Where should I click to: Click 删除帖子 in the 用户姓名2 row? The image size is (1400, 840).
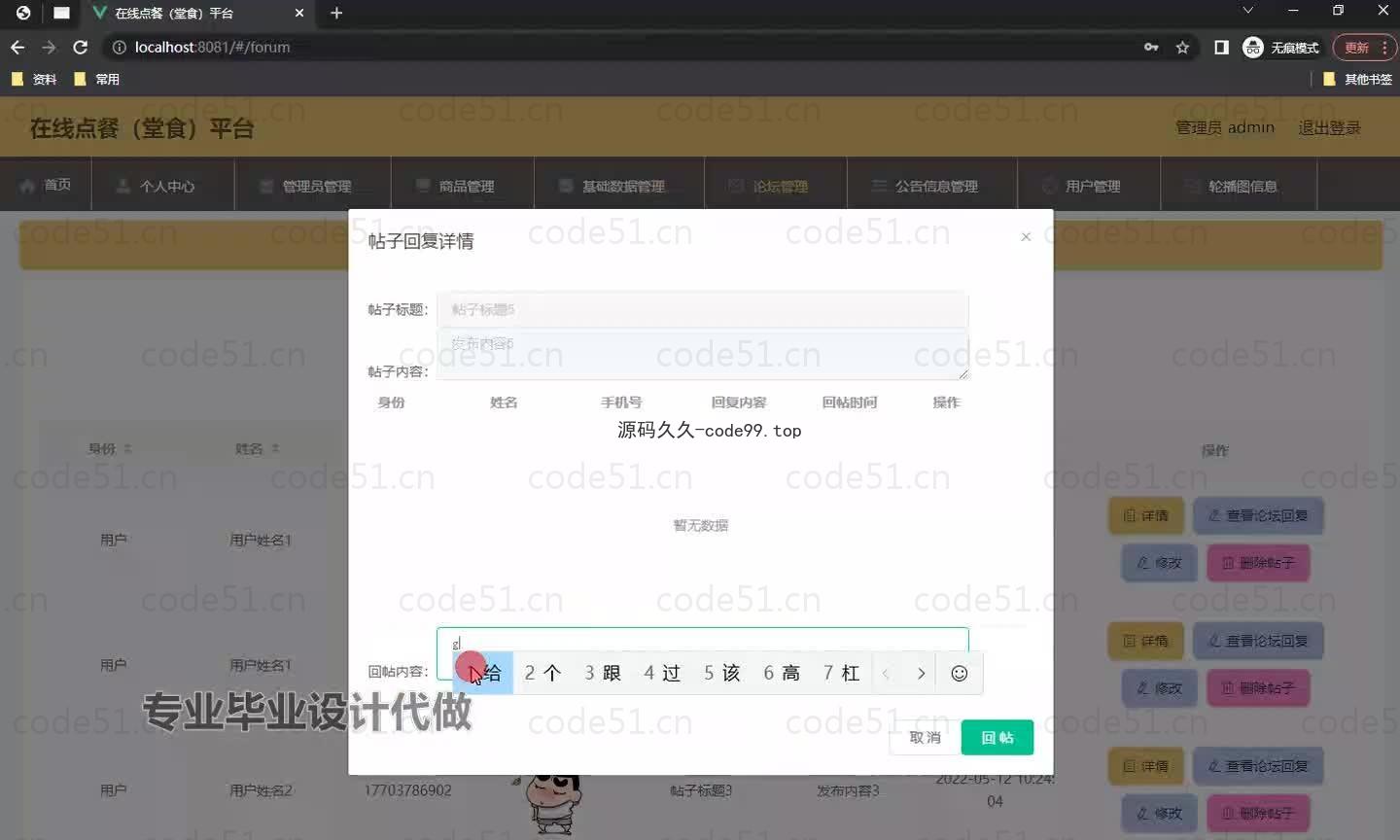(1258, 814)
